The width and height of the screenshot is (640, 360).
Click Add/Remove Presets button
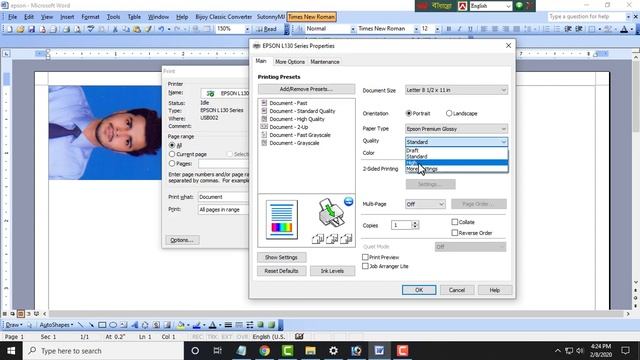pos(306,89)
